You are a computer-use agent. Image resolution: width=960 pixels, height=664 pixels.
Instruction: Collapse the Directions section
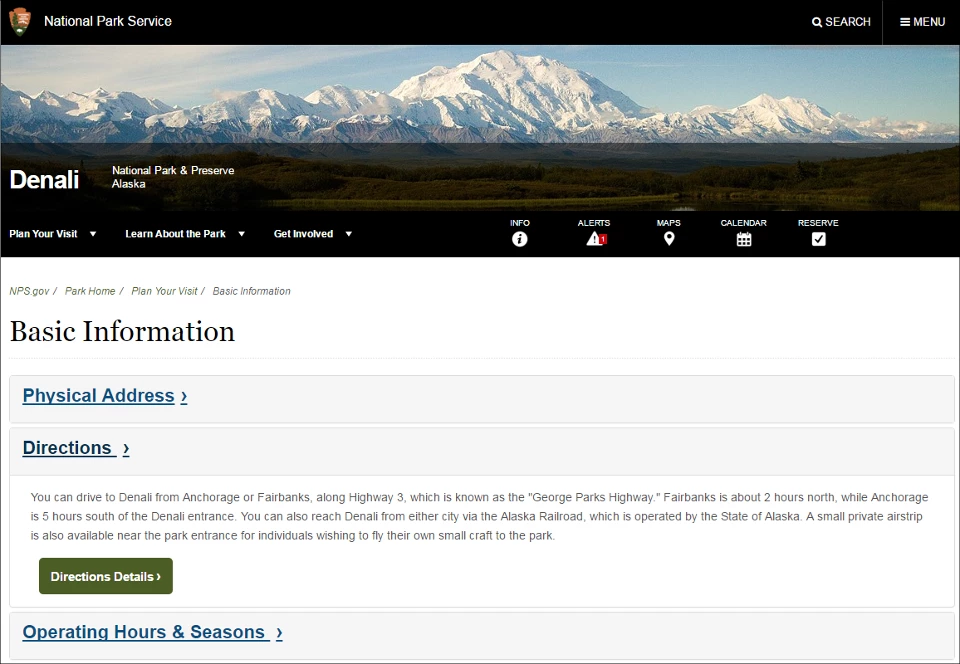tap(68, 448)
